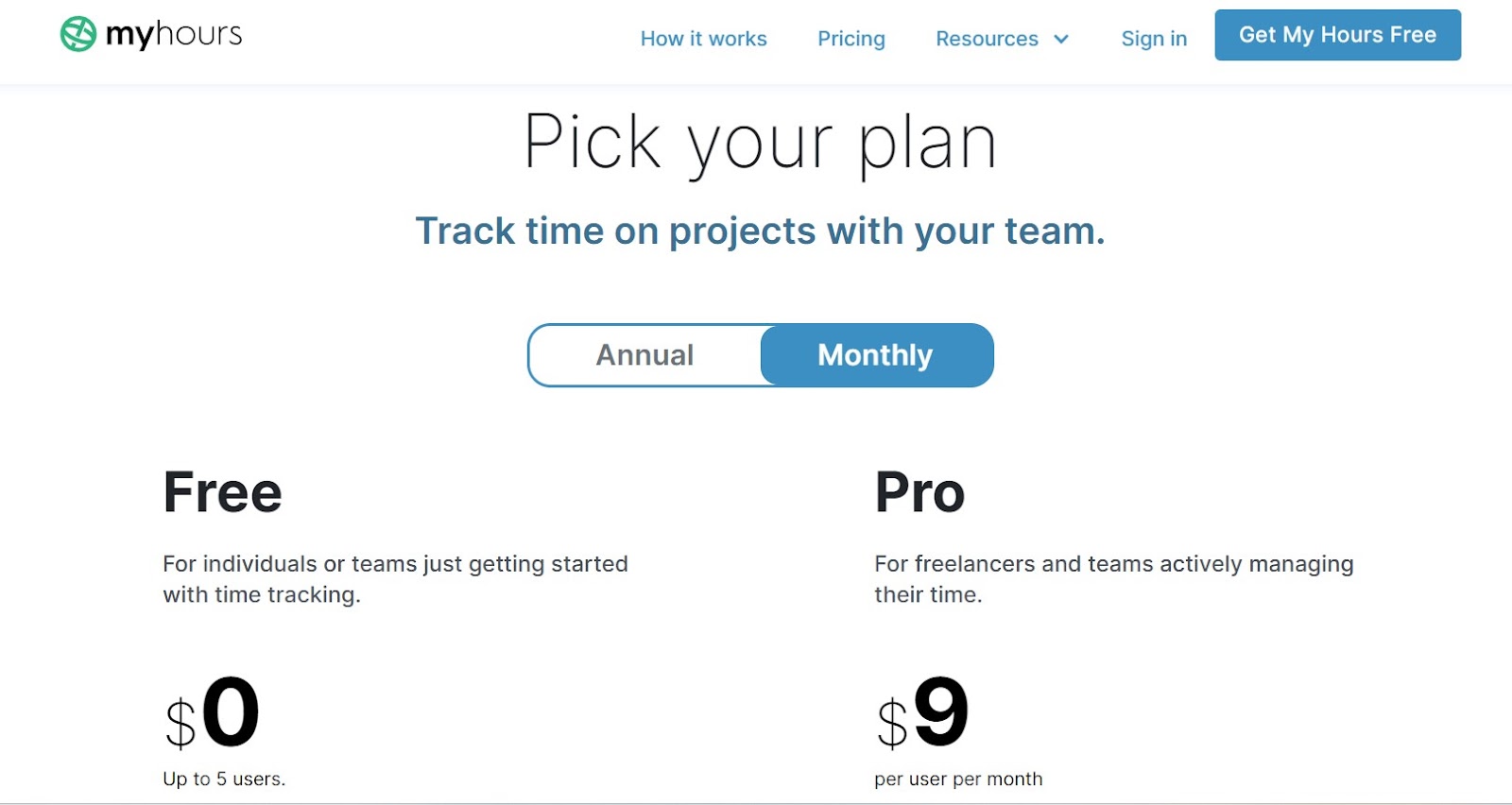
Task: Click the $9 Pro plan price
Action: tap(921, 718)
